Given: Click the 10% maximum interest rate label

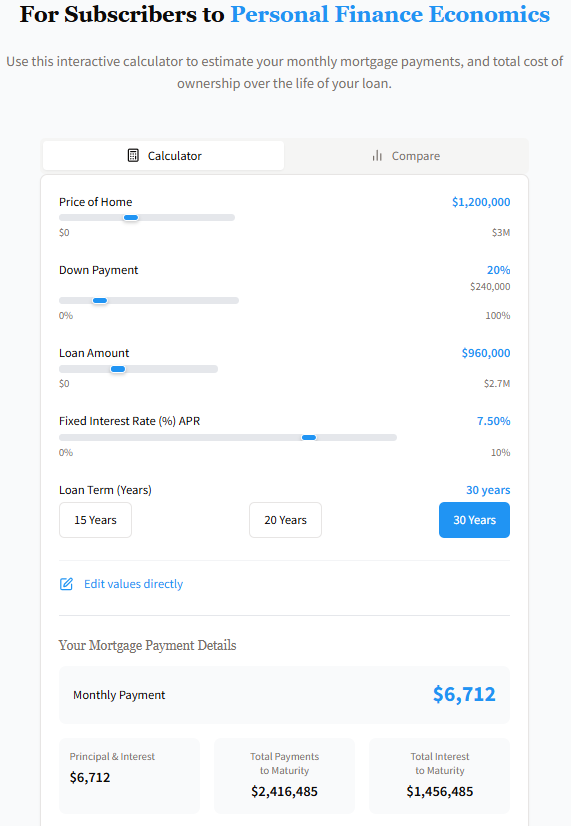Looking at the screenshot, I should pos(500,453).
